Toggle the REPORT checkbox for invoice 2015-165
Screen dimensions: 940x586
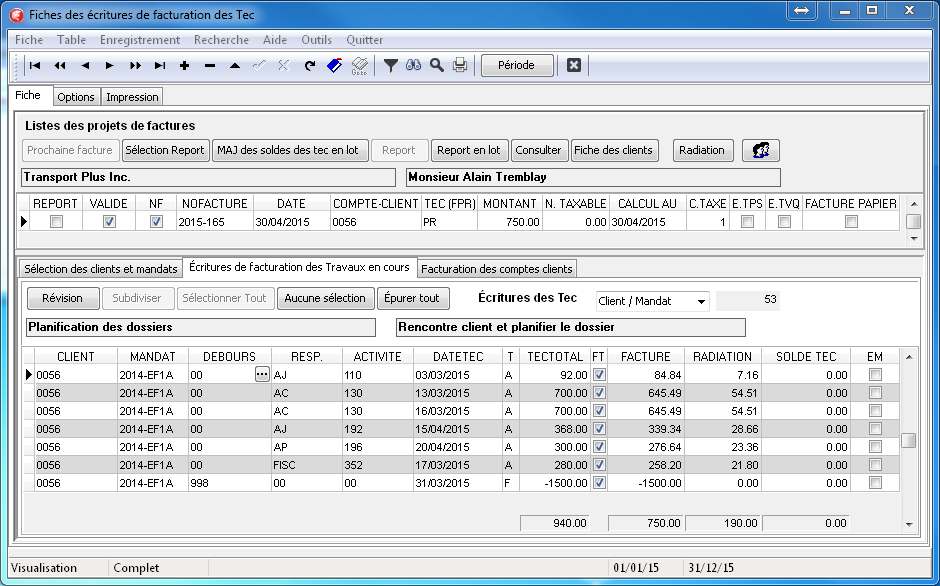[56, 222]
